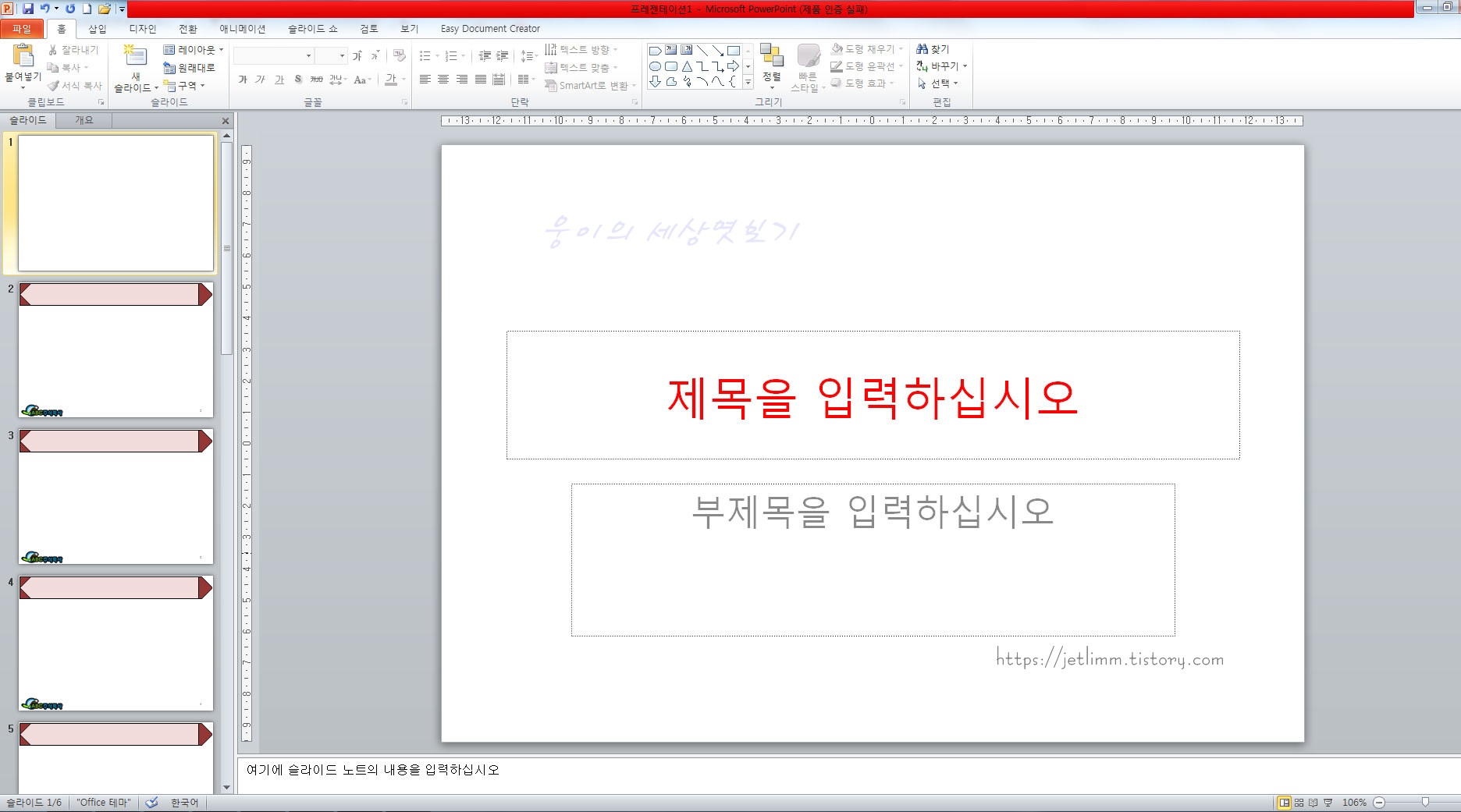This screenshot has height=812, width=1461.
Task: Enable normal view in status bar
Action: pyautogui.click(x=1284, y=802)
